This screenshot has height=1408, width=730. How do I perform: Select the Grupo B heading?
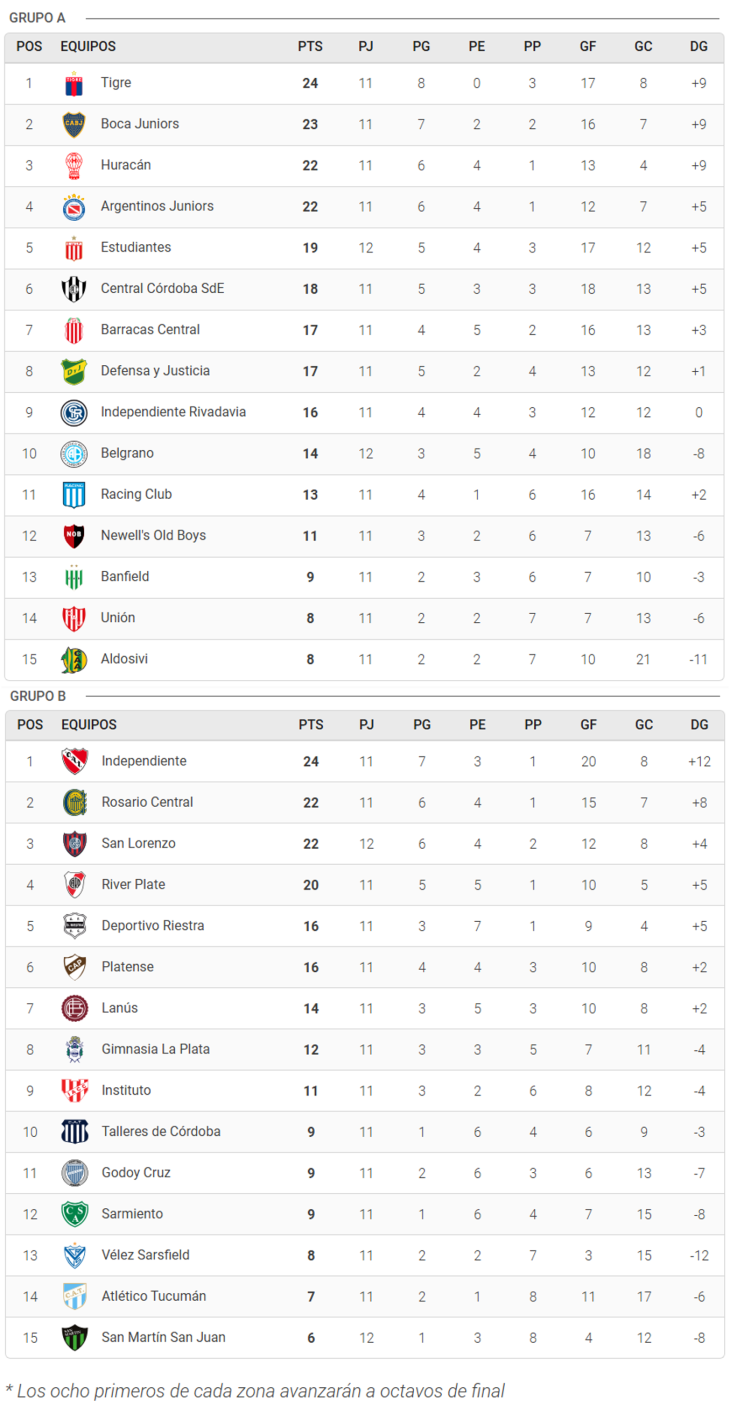tap(38, 696)
